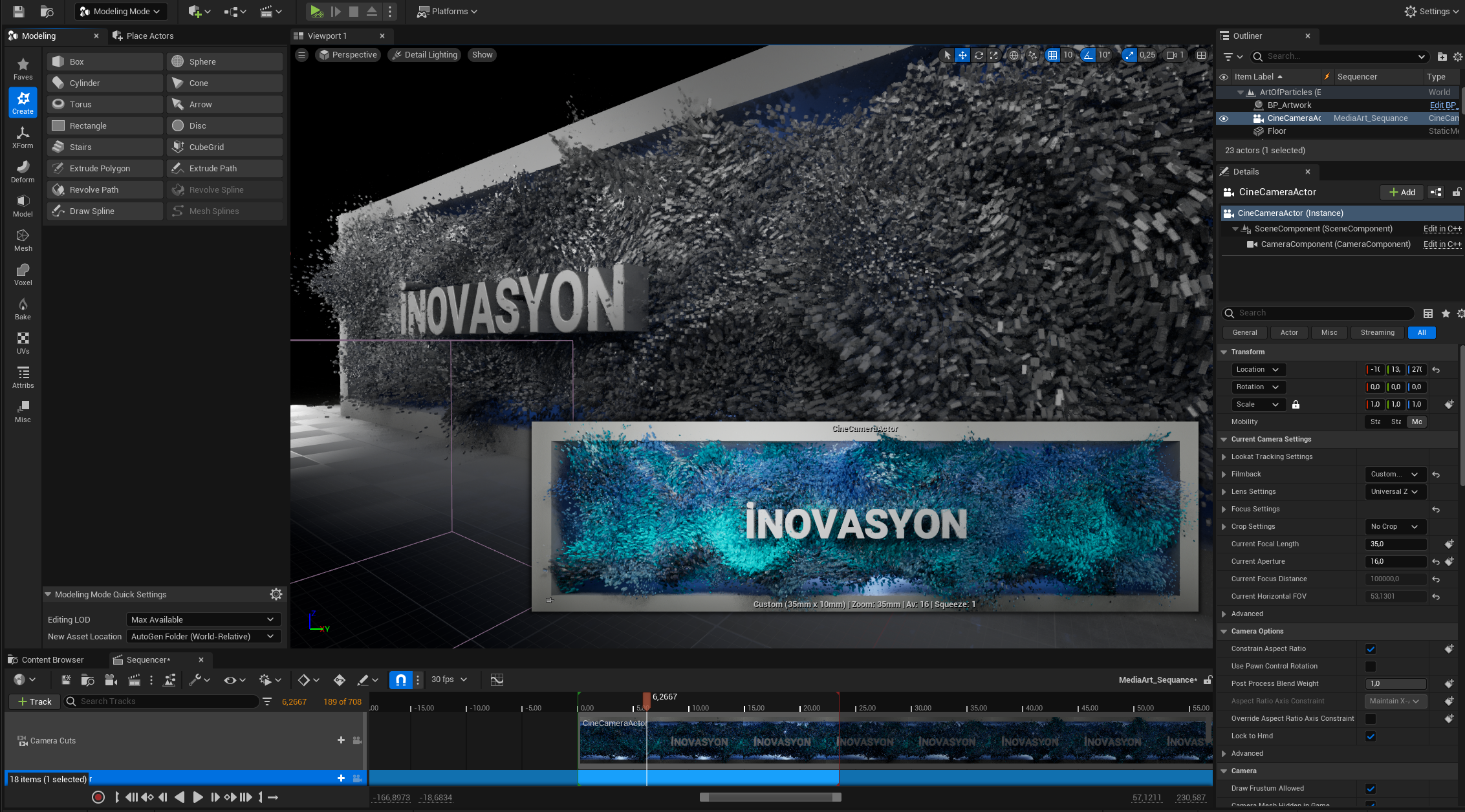Click the Add Track button in Sequencer
This screenshot has width=1465, height=812.
point(35,701)
